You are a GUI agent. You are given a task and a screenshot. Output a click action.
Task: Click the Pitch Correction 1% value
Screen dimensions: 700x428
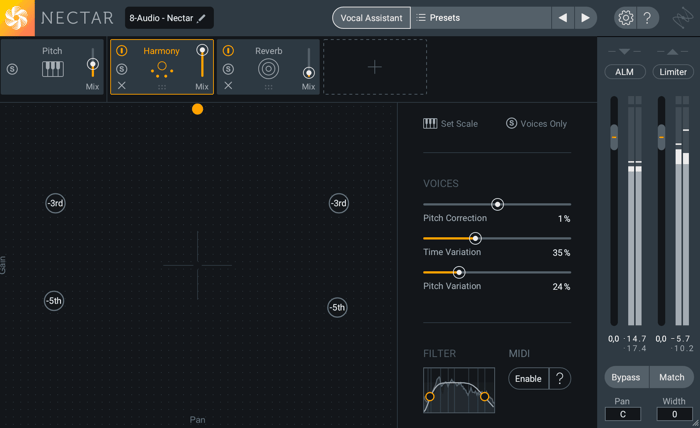(564, 219)
